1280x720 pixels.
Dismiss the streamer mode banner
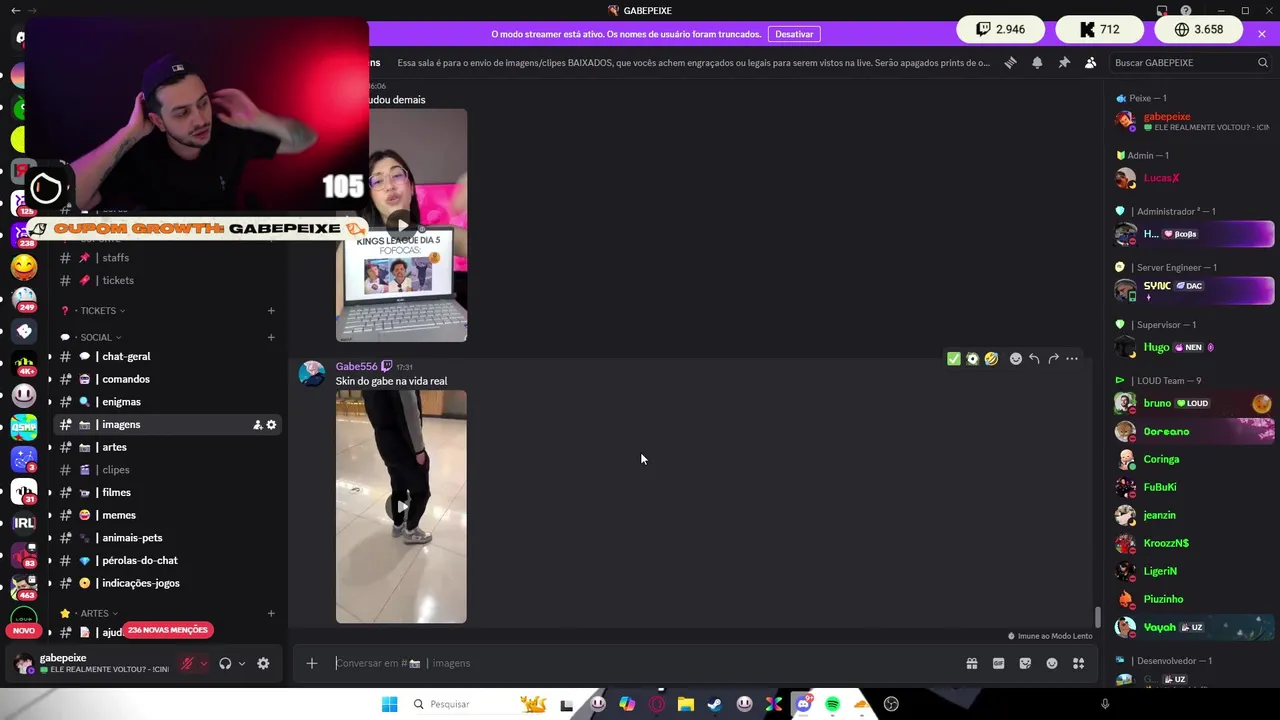point(1262,34)
